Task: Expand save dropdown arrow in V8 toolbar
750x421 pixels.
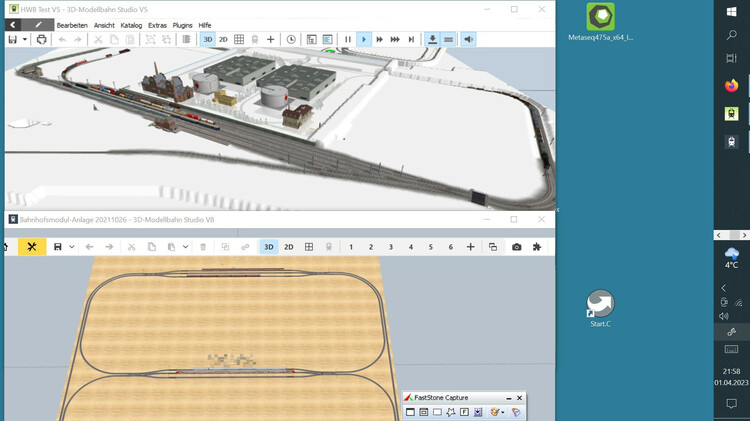Action: (72, 247)
